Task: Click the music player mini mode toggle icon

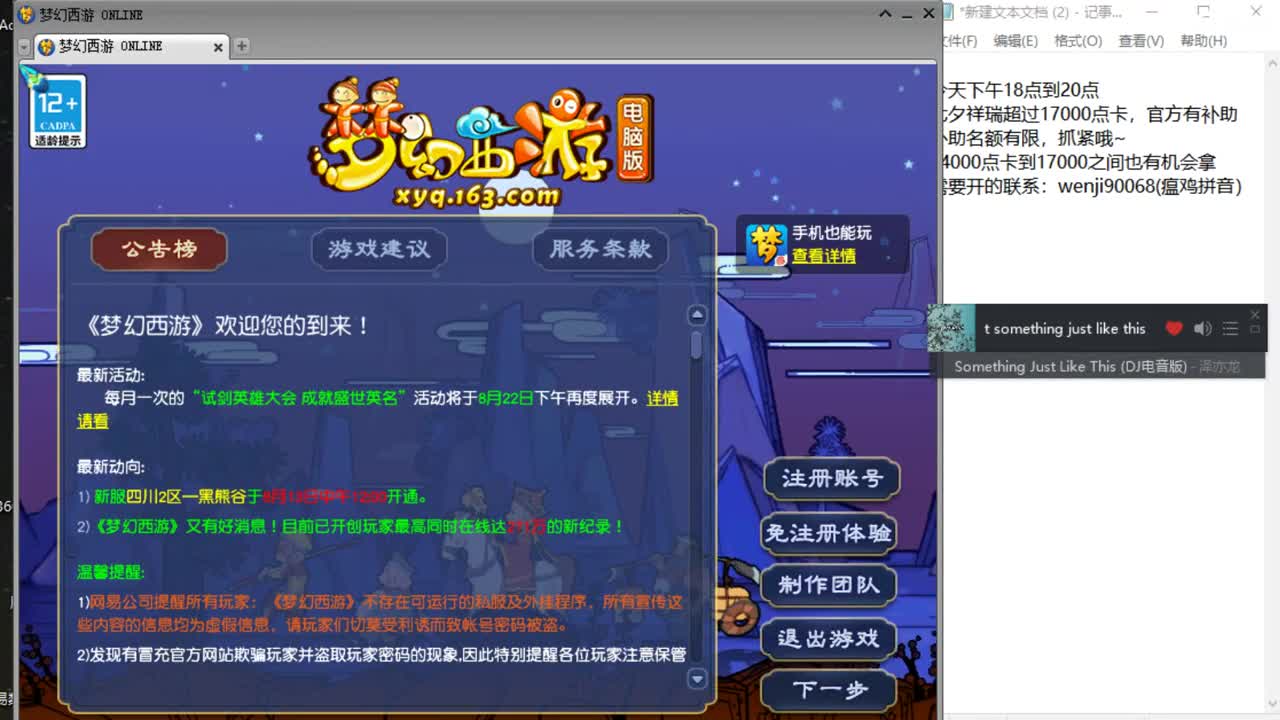Action: 1256,329
